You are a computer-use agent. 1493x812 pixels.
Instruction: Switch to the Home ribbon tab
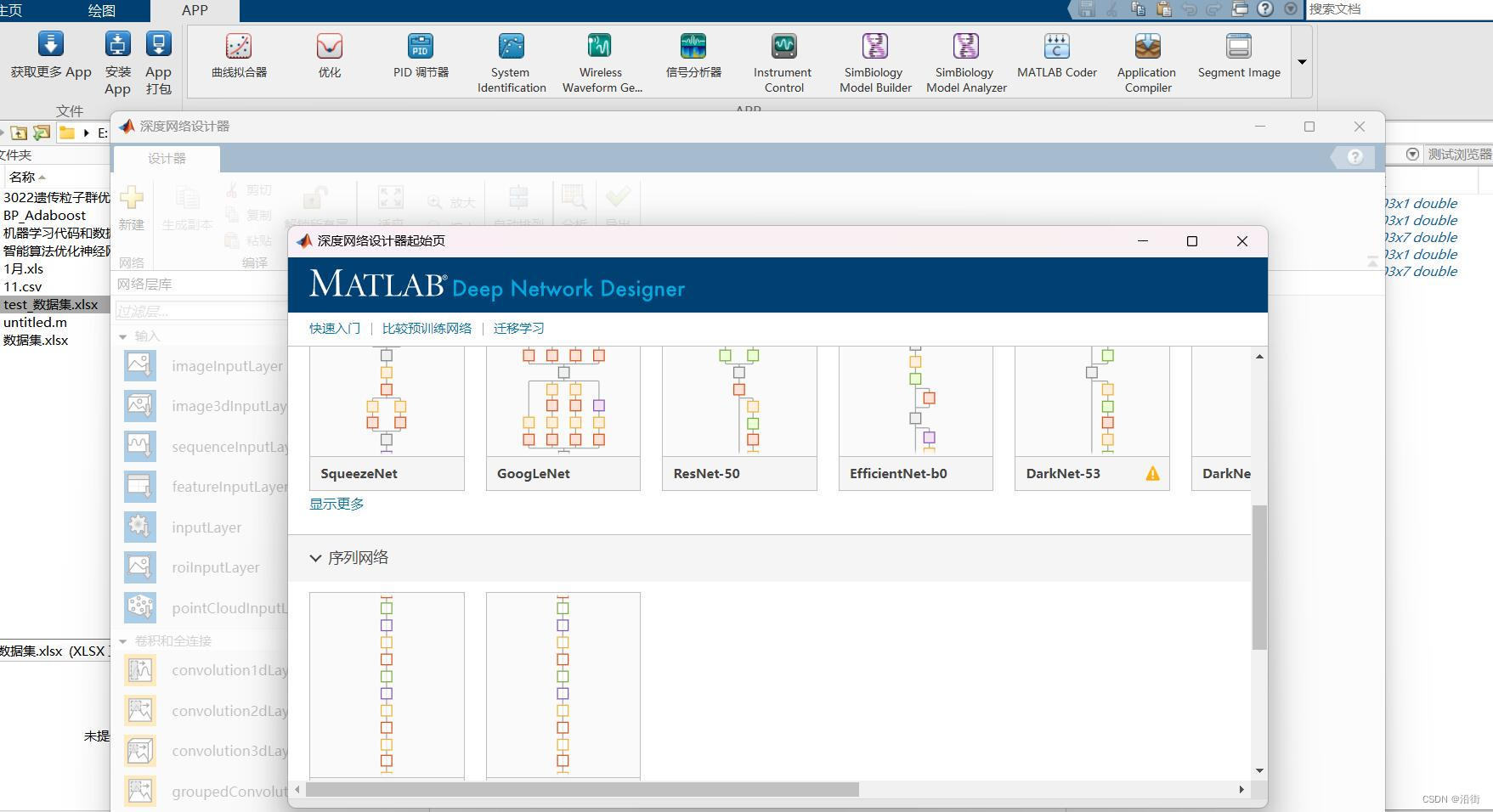pos(11,10)
